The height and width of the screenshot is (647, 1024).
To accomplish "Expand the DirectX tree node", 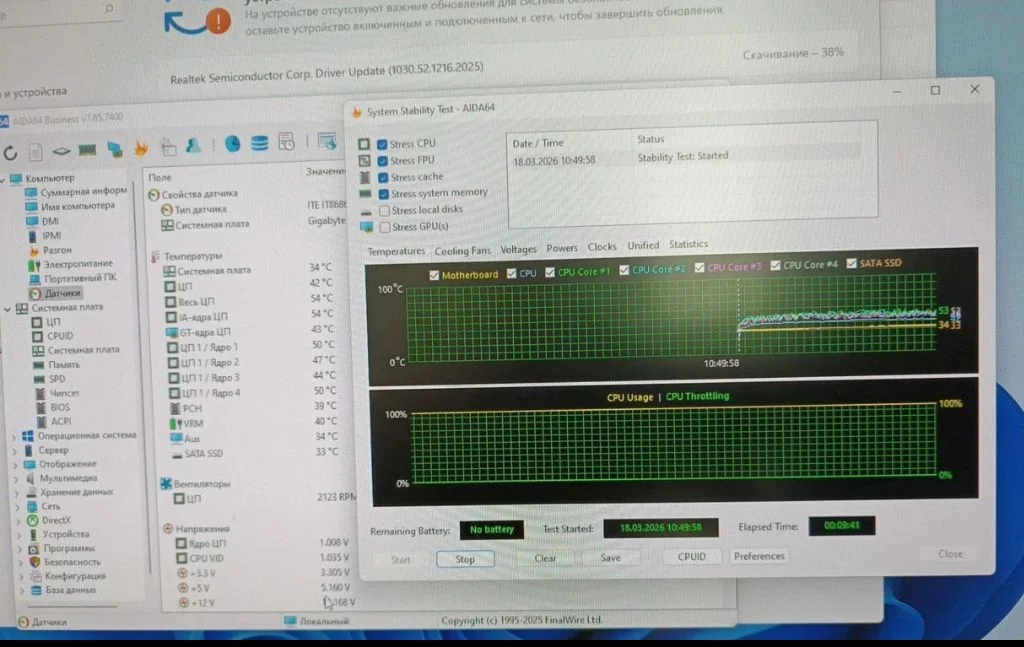I will (18, 521).
